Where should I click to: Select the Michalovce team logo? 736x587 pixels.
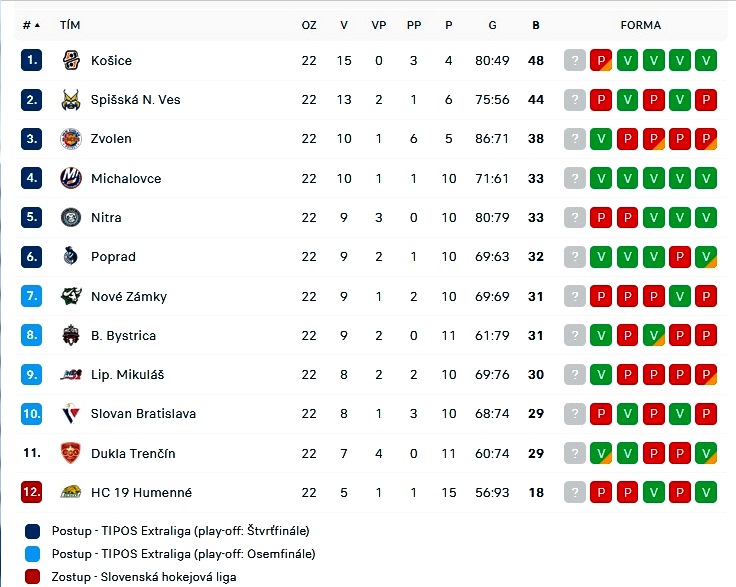click(x=71, y=178)
